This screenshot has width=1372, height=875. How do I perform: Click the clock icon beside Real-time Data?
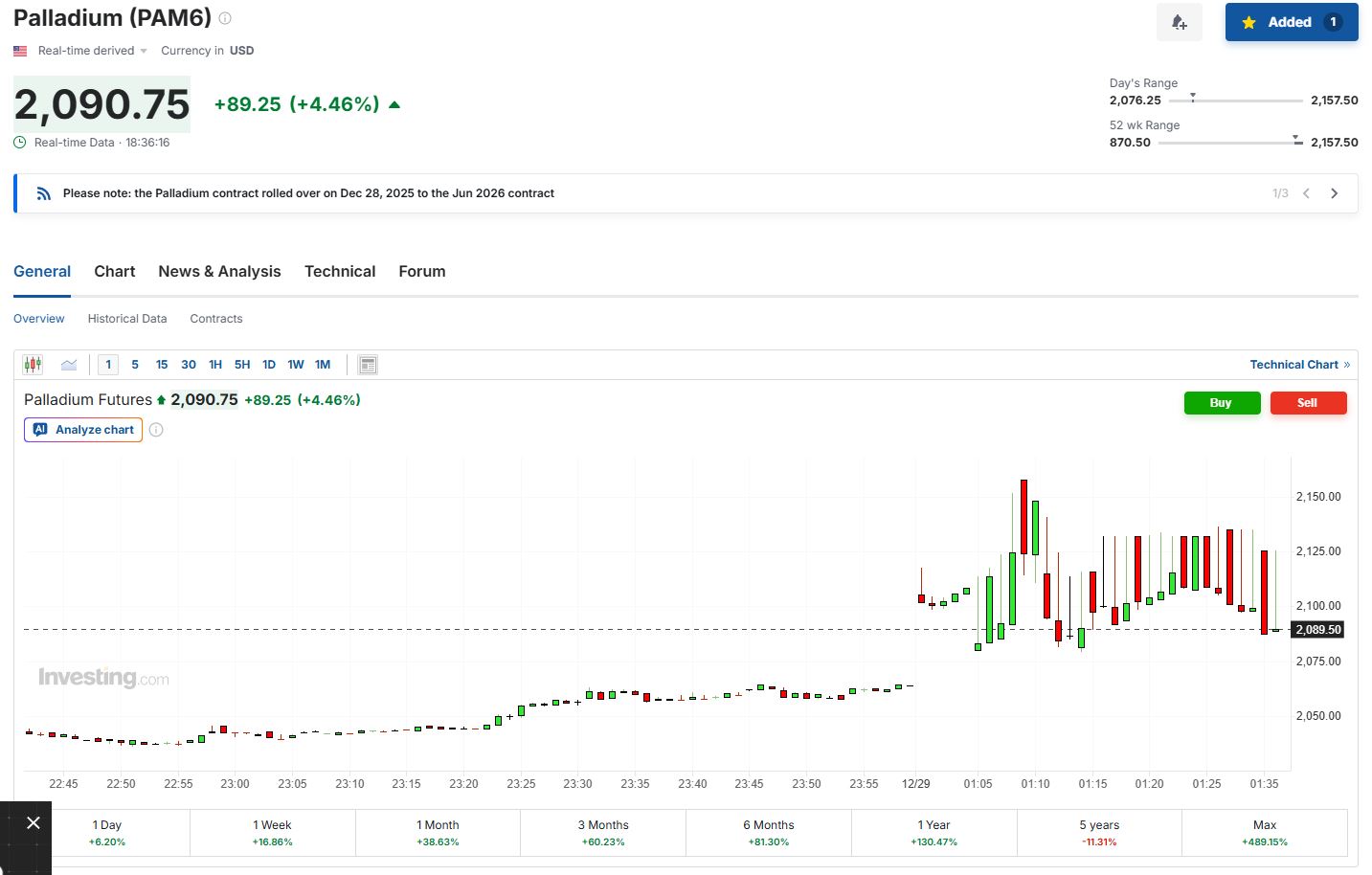20,143
